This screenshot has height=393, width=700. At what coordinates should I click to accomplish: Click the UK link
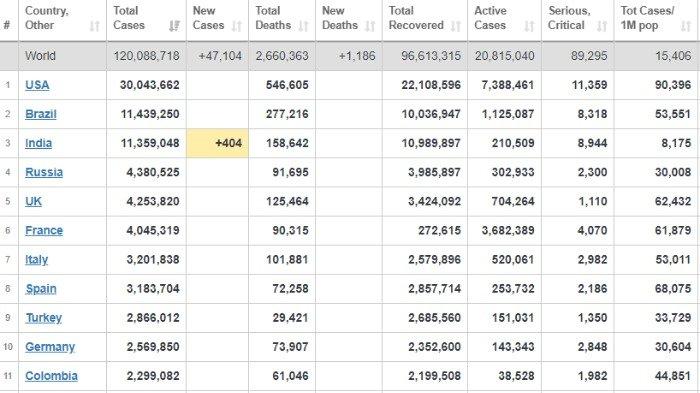pos(33,201)
